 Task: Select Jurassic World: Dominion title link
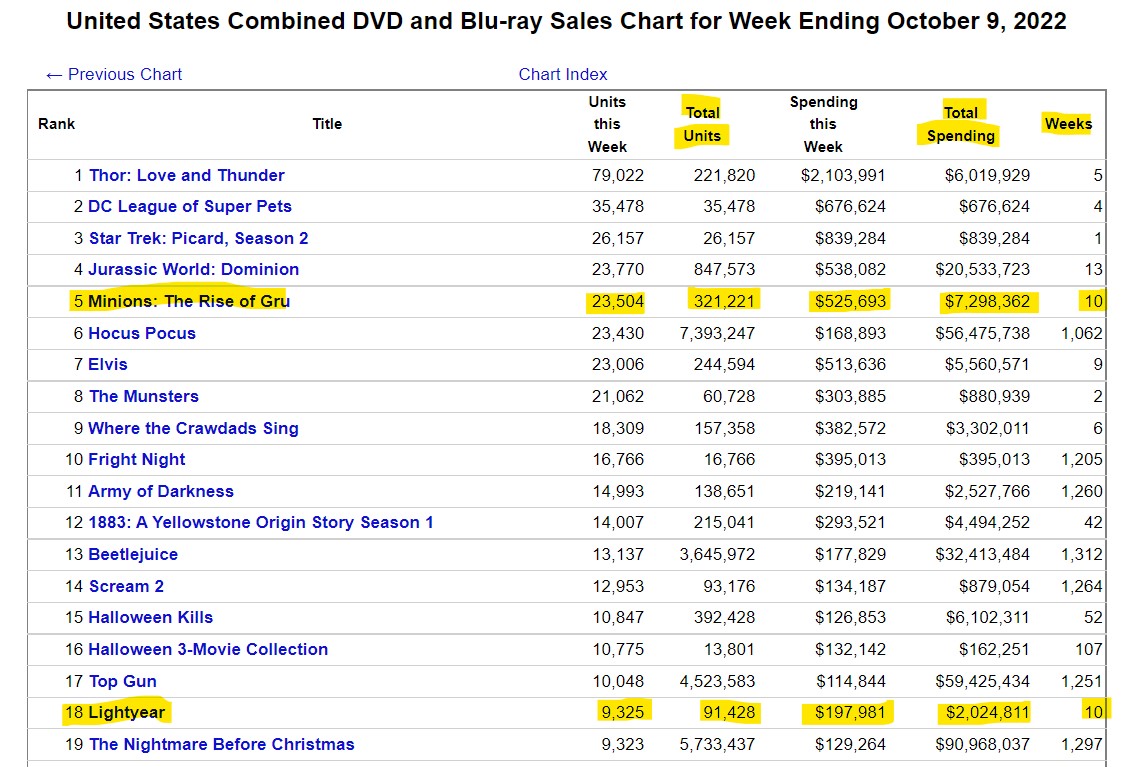[193, 269]
